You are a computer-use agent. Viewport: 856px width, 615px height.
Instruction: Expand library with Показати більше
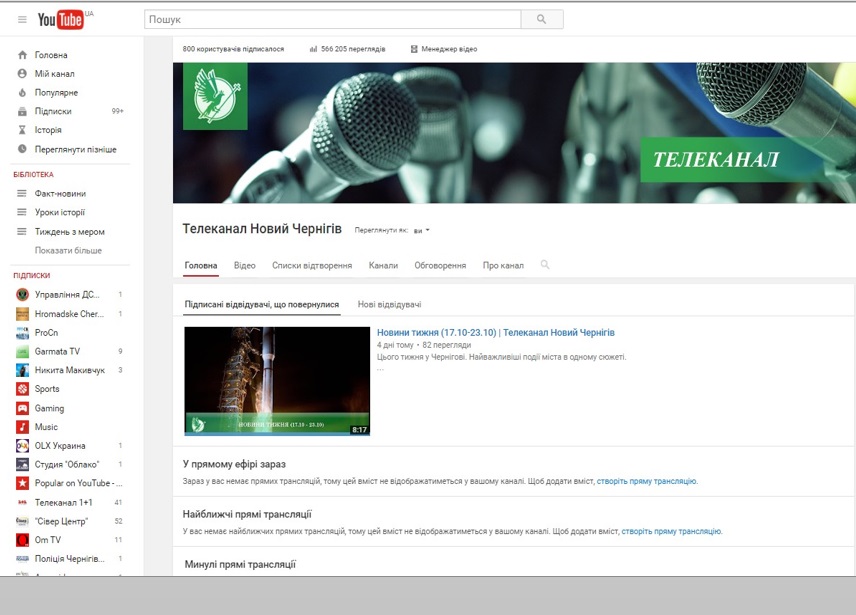pos(68,250)
